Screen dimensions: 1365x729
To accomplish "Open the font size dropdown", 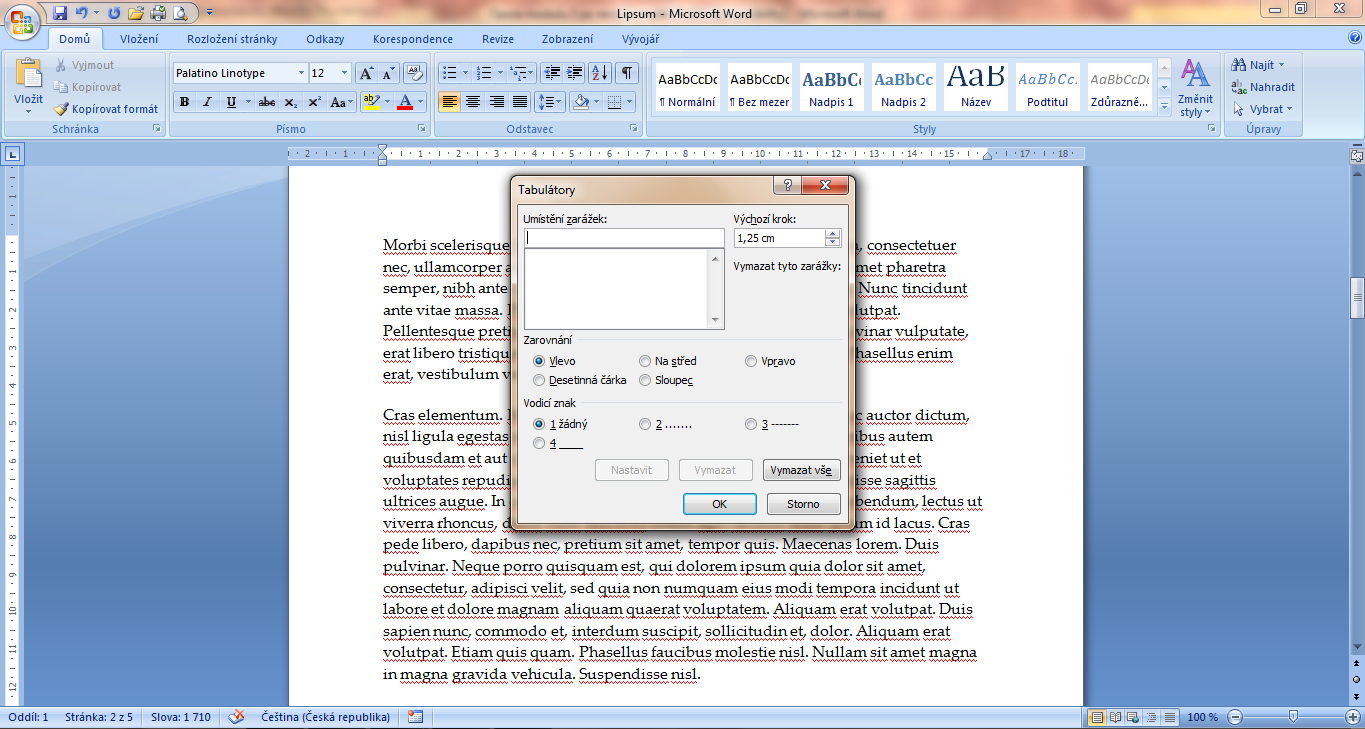I will (345, 73).
